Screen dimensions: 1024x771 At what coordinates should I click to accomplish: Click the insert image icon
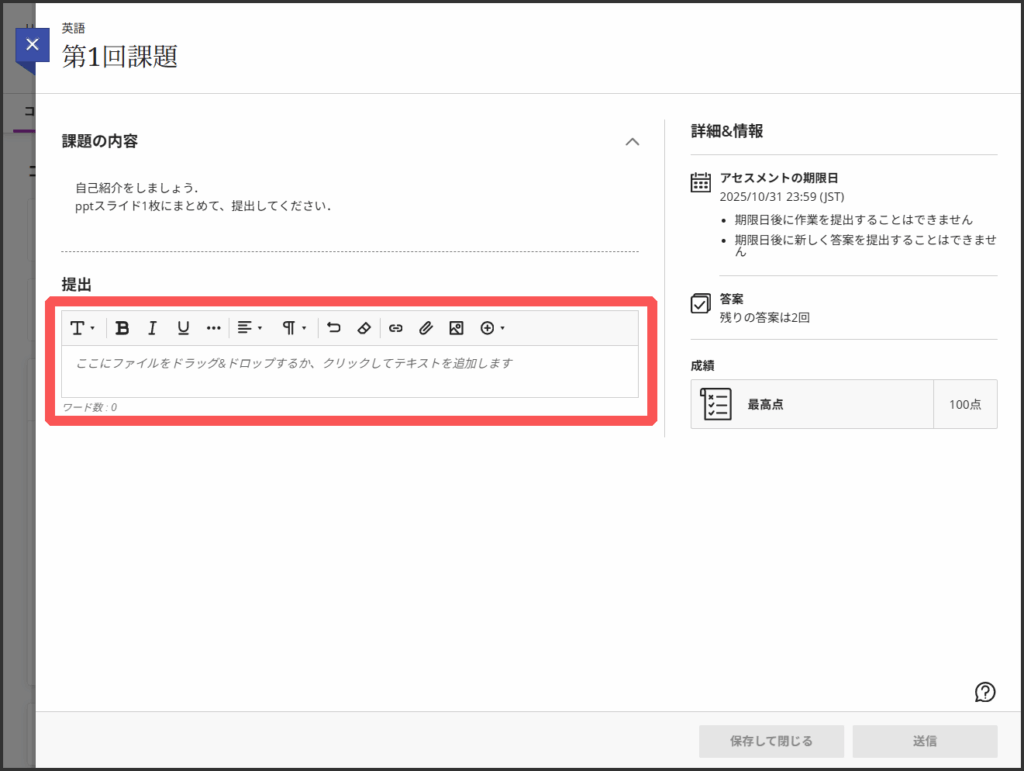pyautogui.click(x=456, y=328)
